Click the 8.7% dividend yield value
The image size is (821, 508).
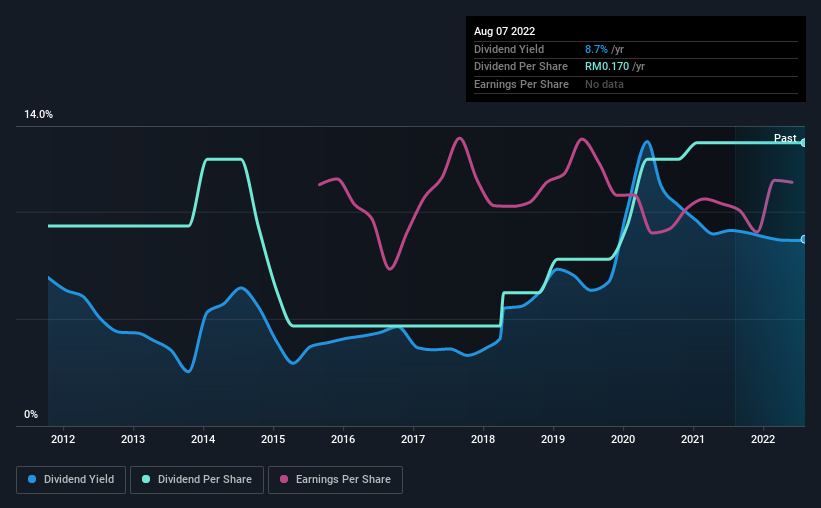596,49
